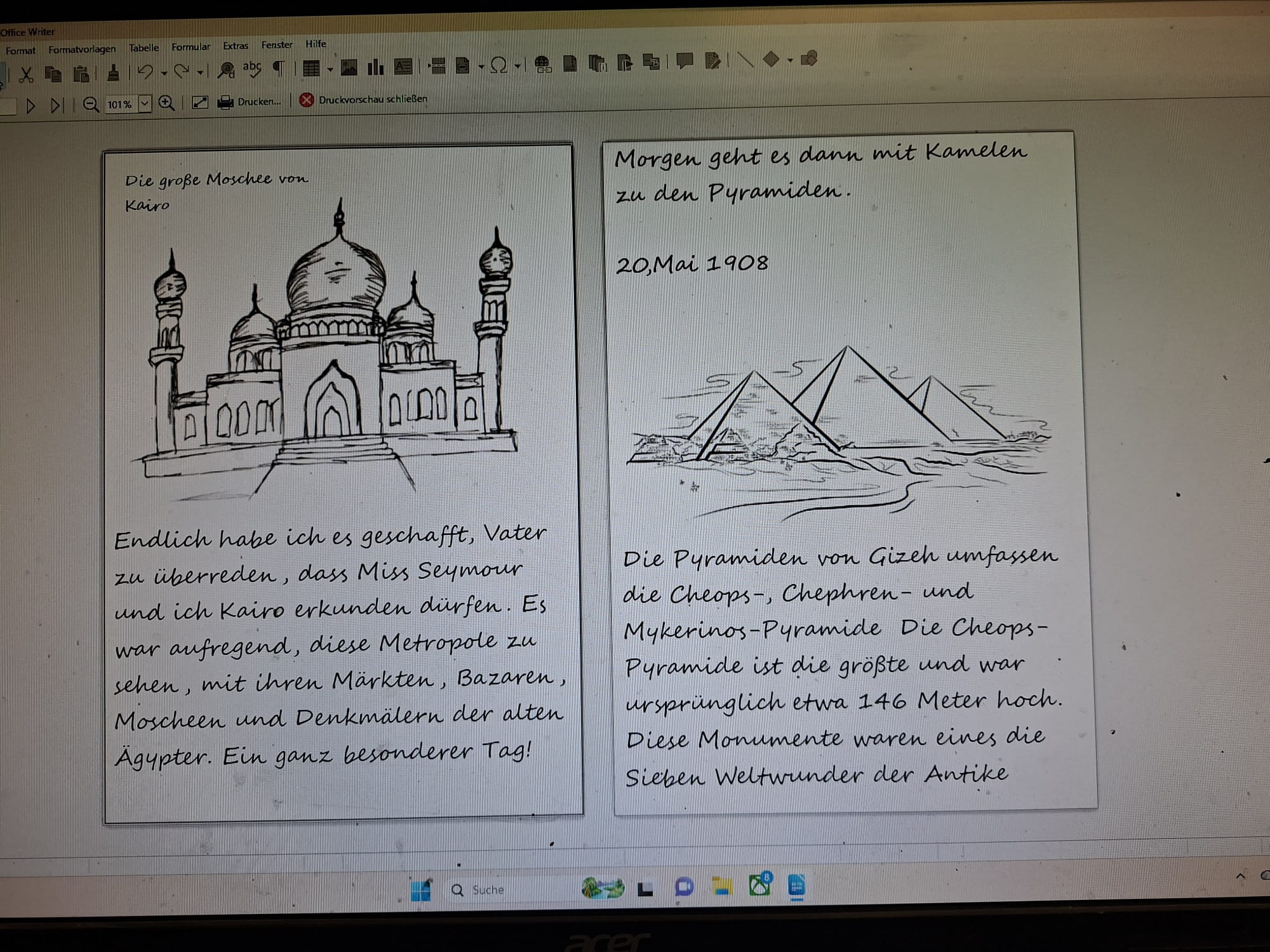This screenshot has width=1270, height=952.
Task: Click the Insert Hyperlink globe icon
Action: pyautogui.click(x=542, y=63)
